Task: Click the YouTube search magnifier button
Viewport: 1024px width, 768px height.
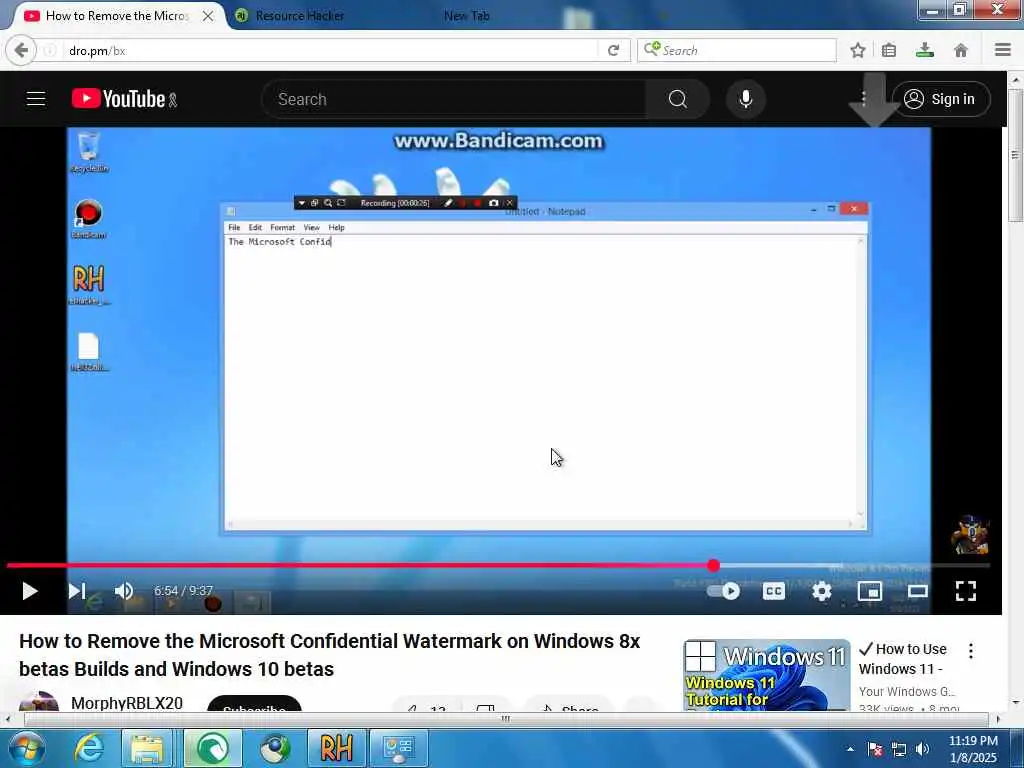Action: pyautogui.click(x=678, y=99)
